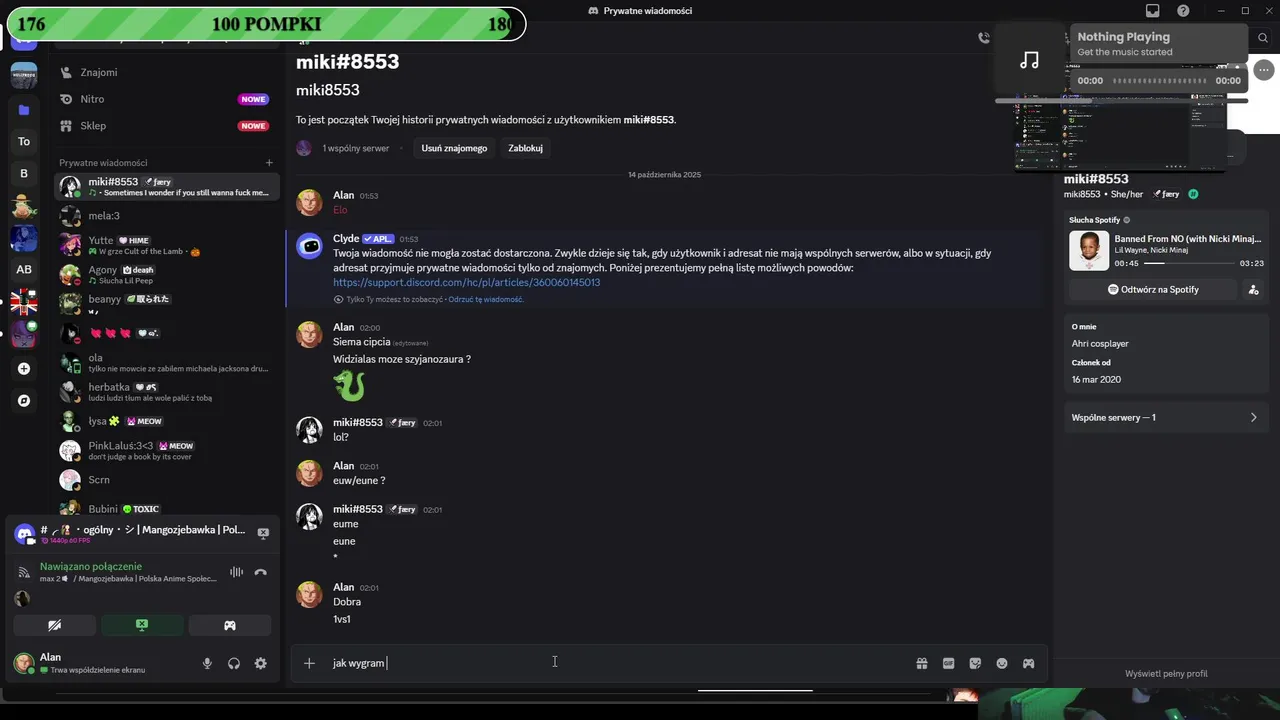Create new private message plus icon
This screenshot has width=1280, height=720.
pos(269,162)
